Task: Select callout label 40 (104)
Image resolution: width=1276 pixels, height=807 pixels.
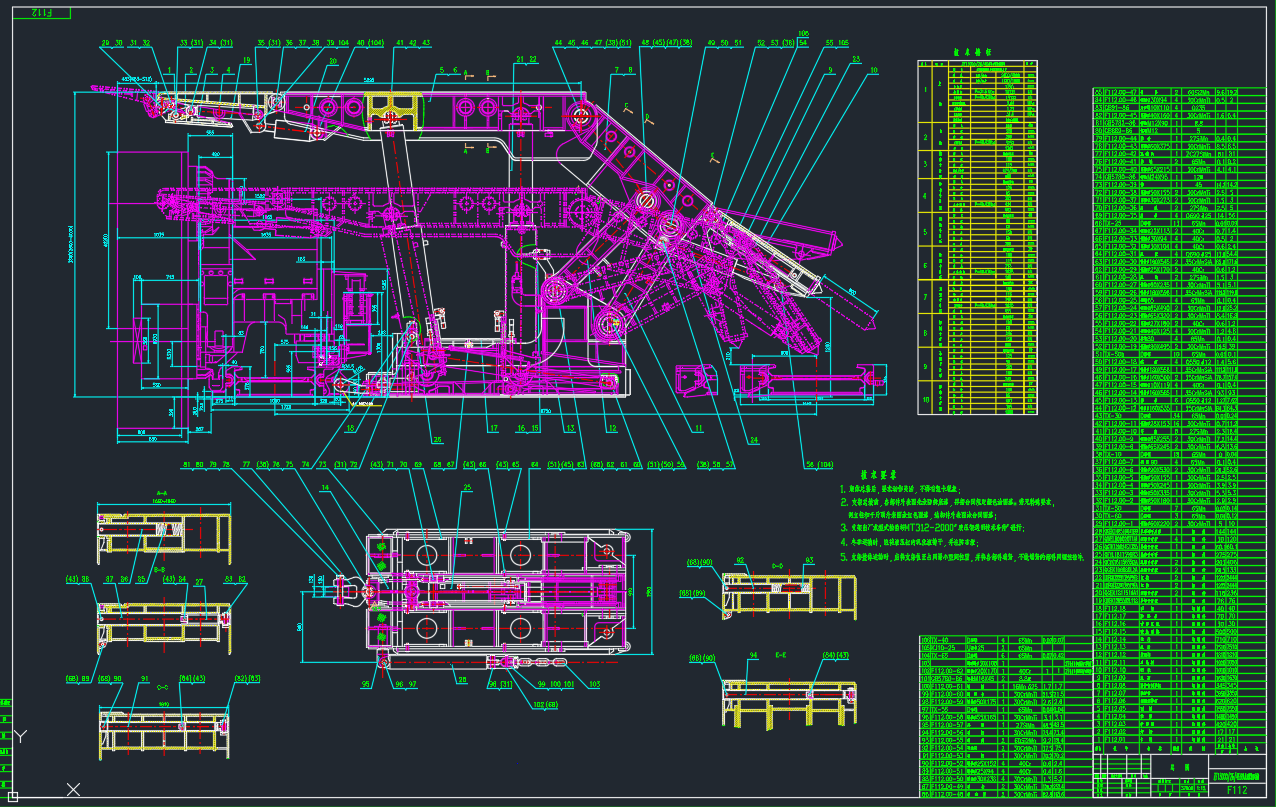Action: (x=368, y=43)
